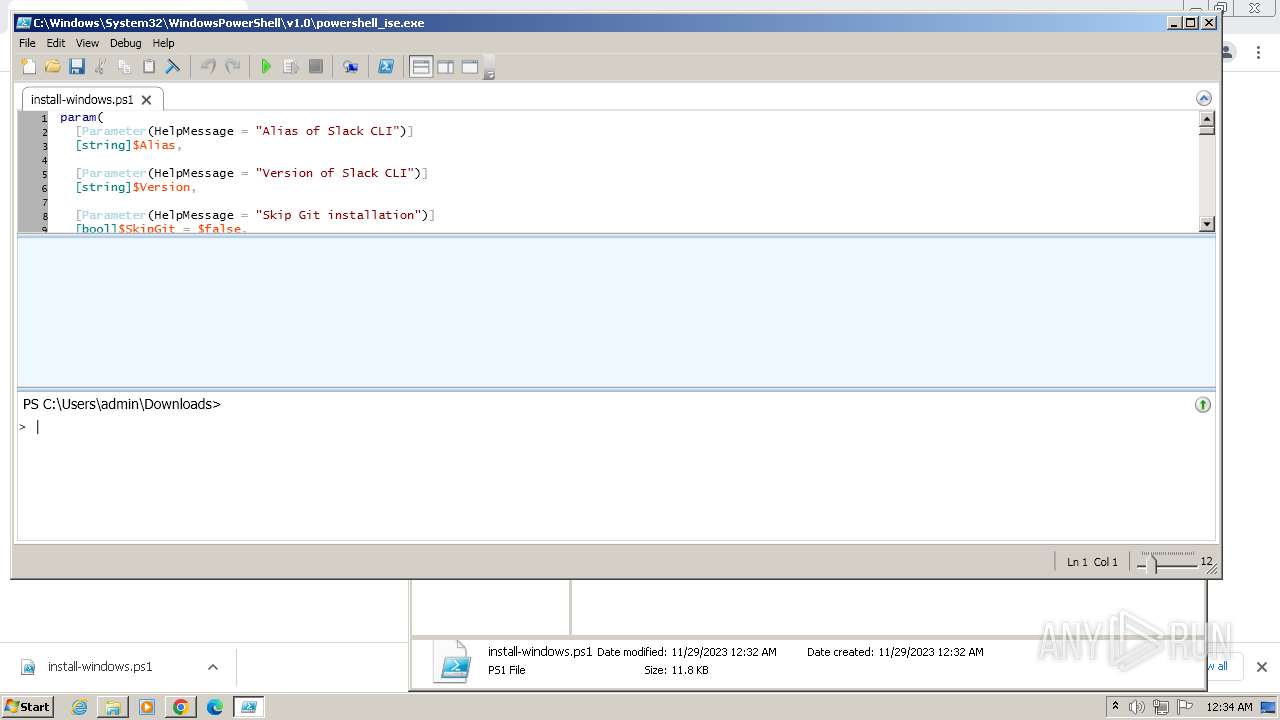Viewport: 1280px width, 720px height.
Task: Click the 12:34 AM taskbar clock
Action: tap(1229, 707)
